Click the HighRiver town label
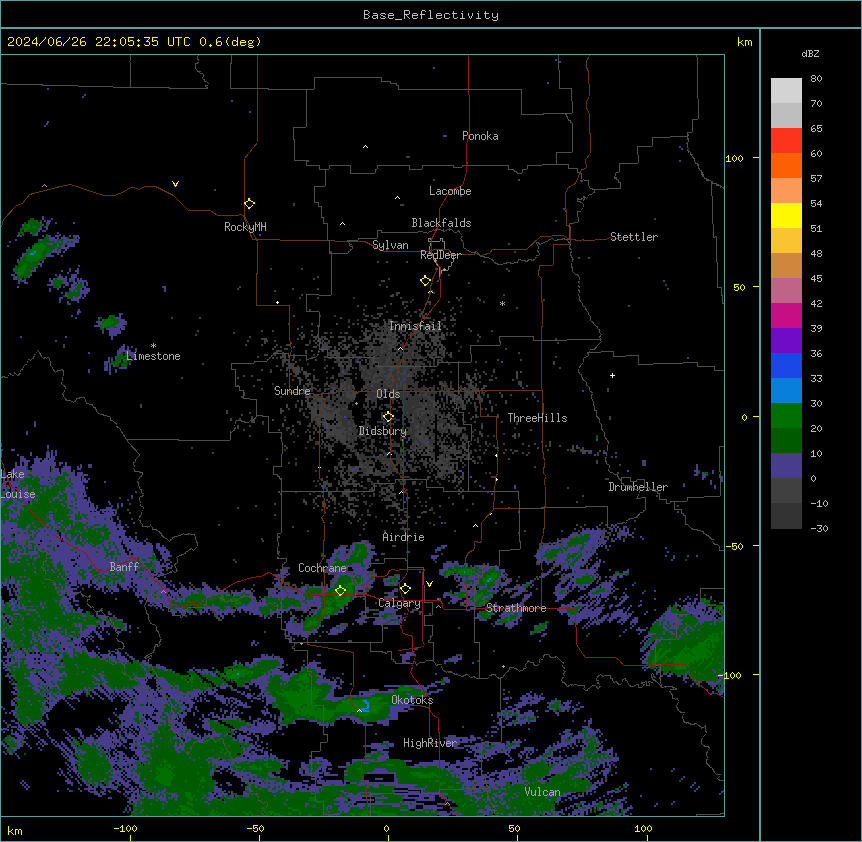Image resolution: width=862 pixels, height=842 pixels. click(430, 743)
